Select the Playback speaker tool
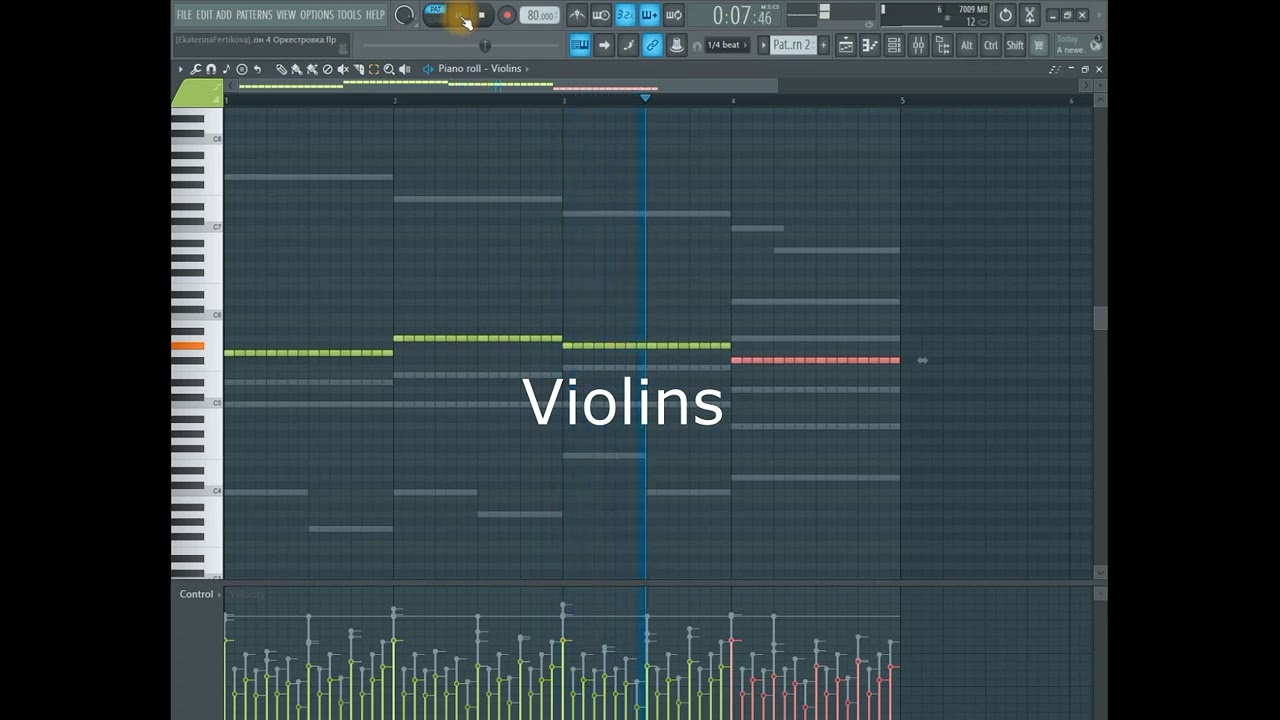 tap(405, 69)
